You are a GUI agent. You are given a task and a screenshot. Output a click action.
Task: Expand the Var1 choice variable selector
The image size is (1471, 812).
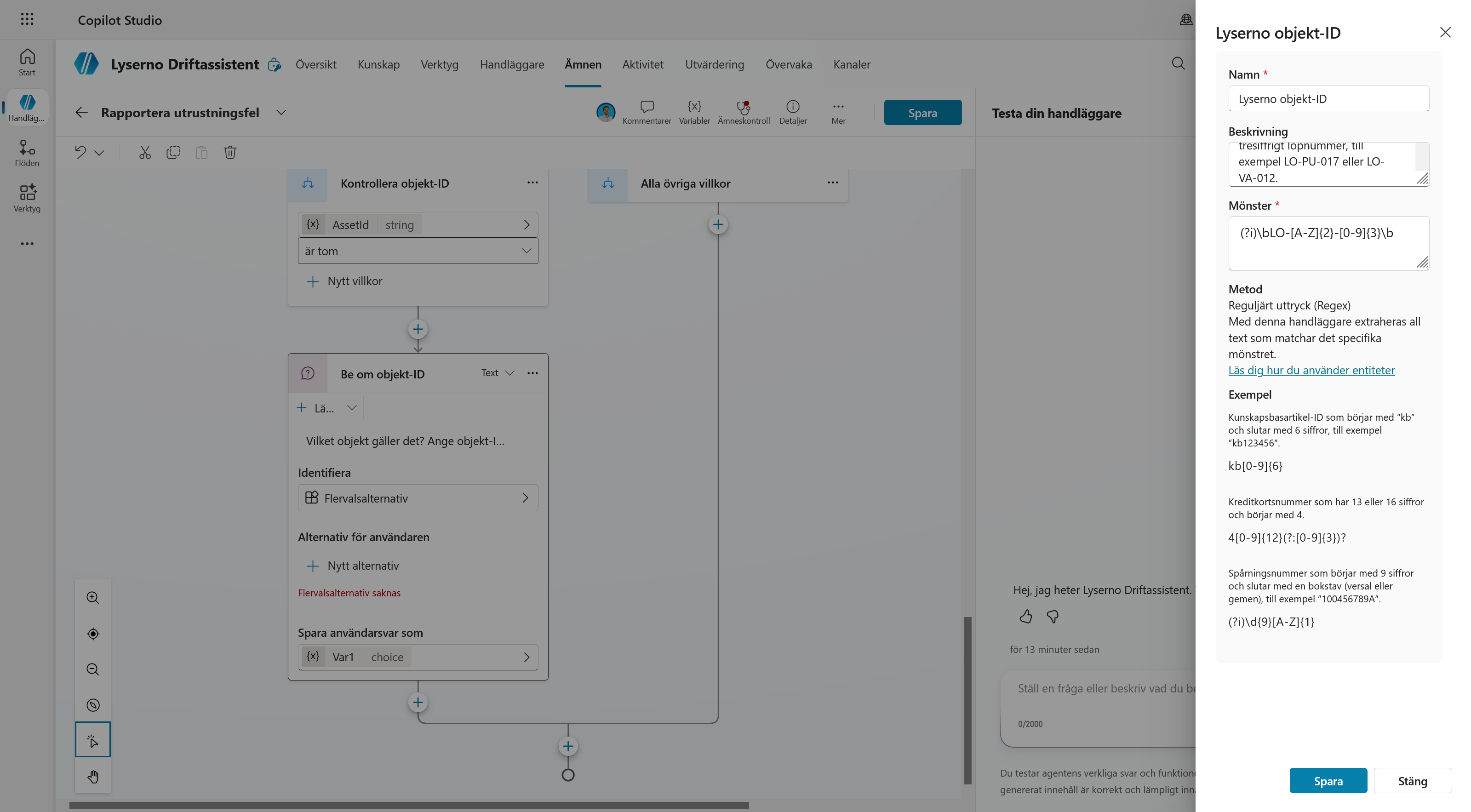pos(418,657)
